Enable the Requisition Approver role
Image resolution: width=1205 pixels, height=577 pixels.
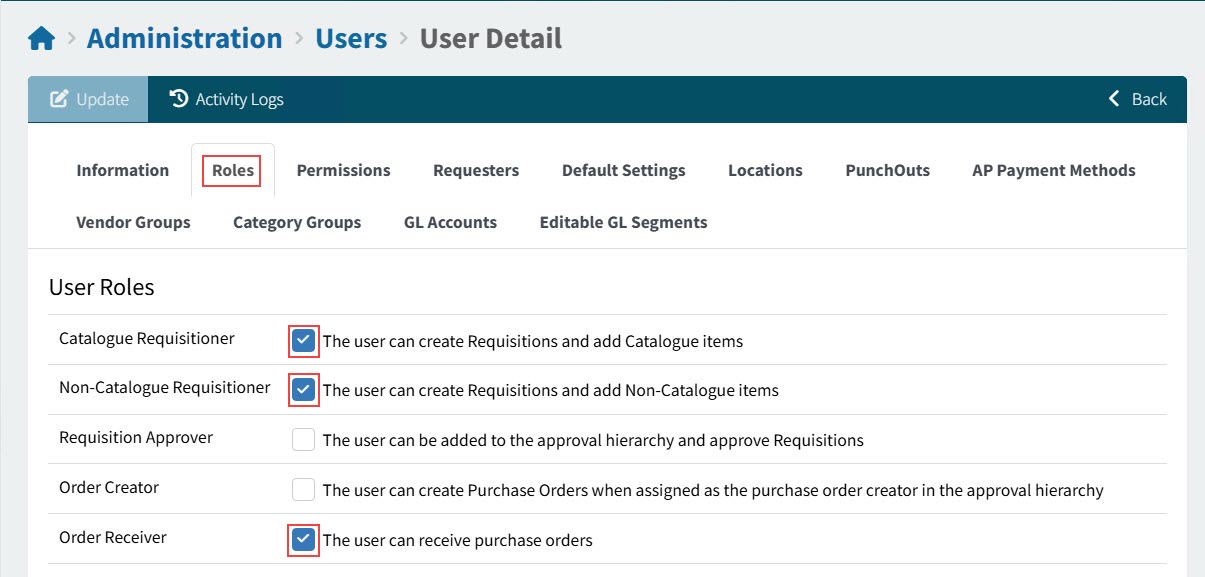(x=303, y=439)
